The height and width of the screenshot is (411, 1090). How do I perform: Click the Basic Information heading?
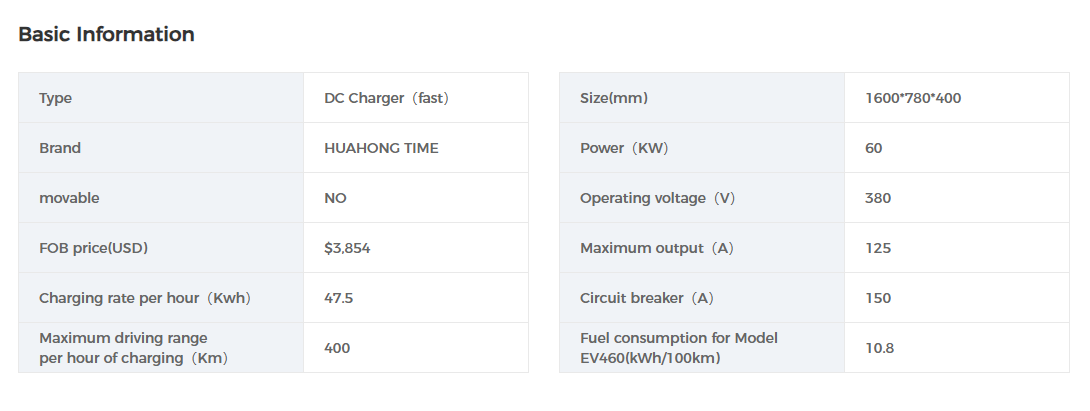[106, 34]
